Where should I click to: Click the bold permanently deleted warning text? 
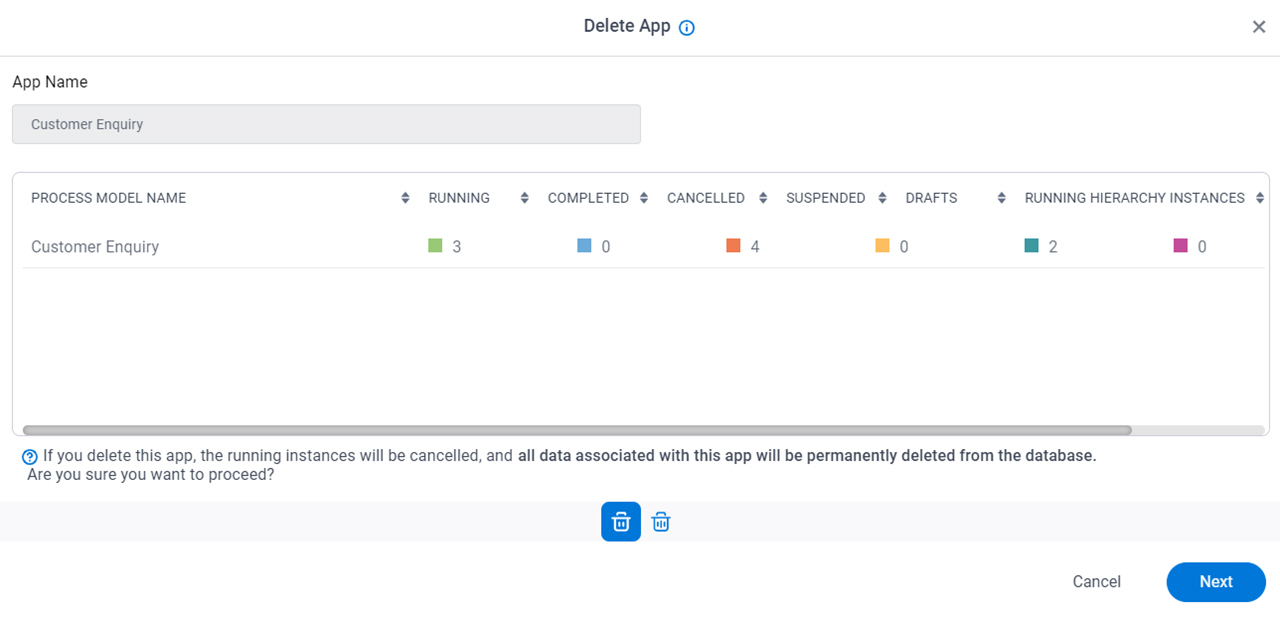807,456
